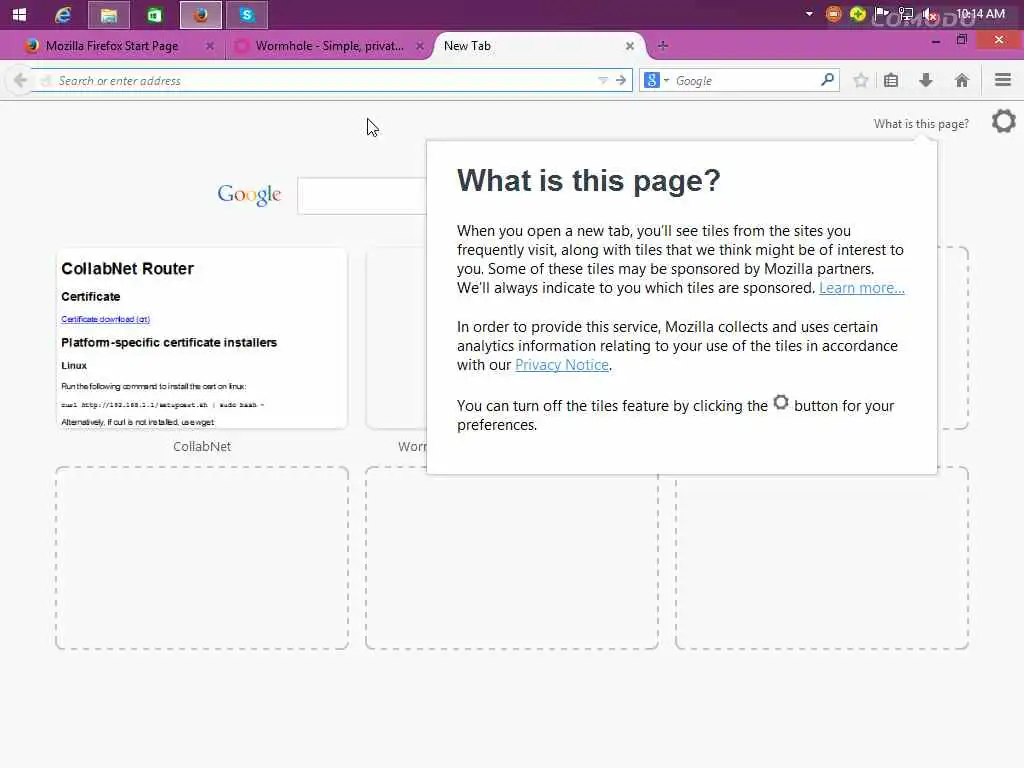Viewport: 1024px width, 768px height.
Task: Open File Explorer from taskbar
Action: point(109,15)
